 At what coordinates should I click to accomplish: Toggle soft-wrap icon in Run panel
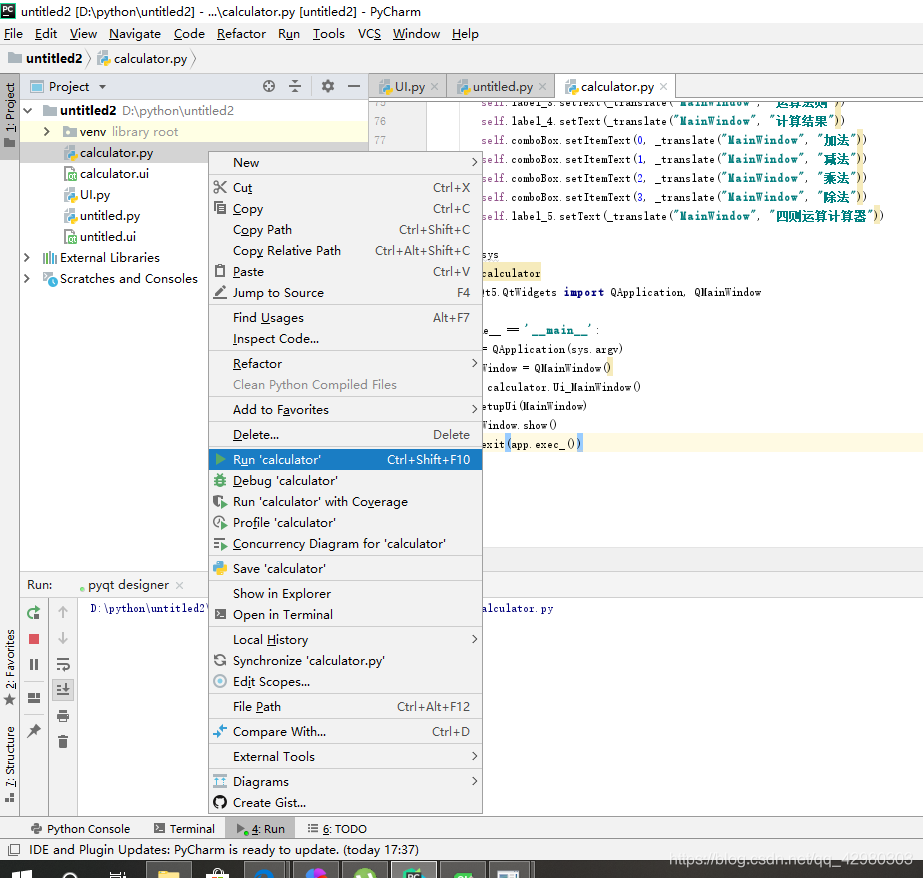[x=63, y=664]
